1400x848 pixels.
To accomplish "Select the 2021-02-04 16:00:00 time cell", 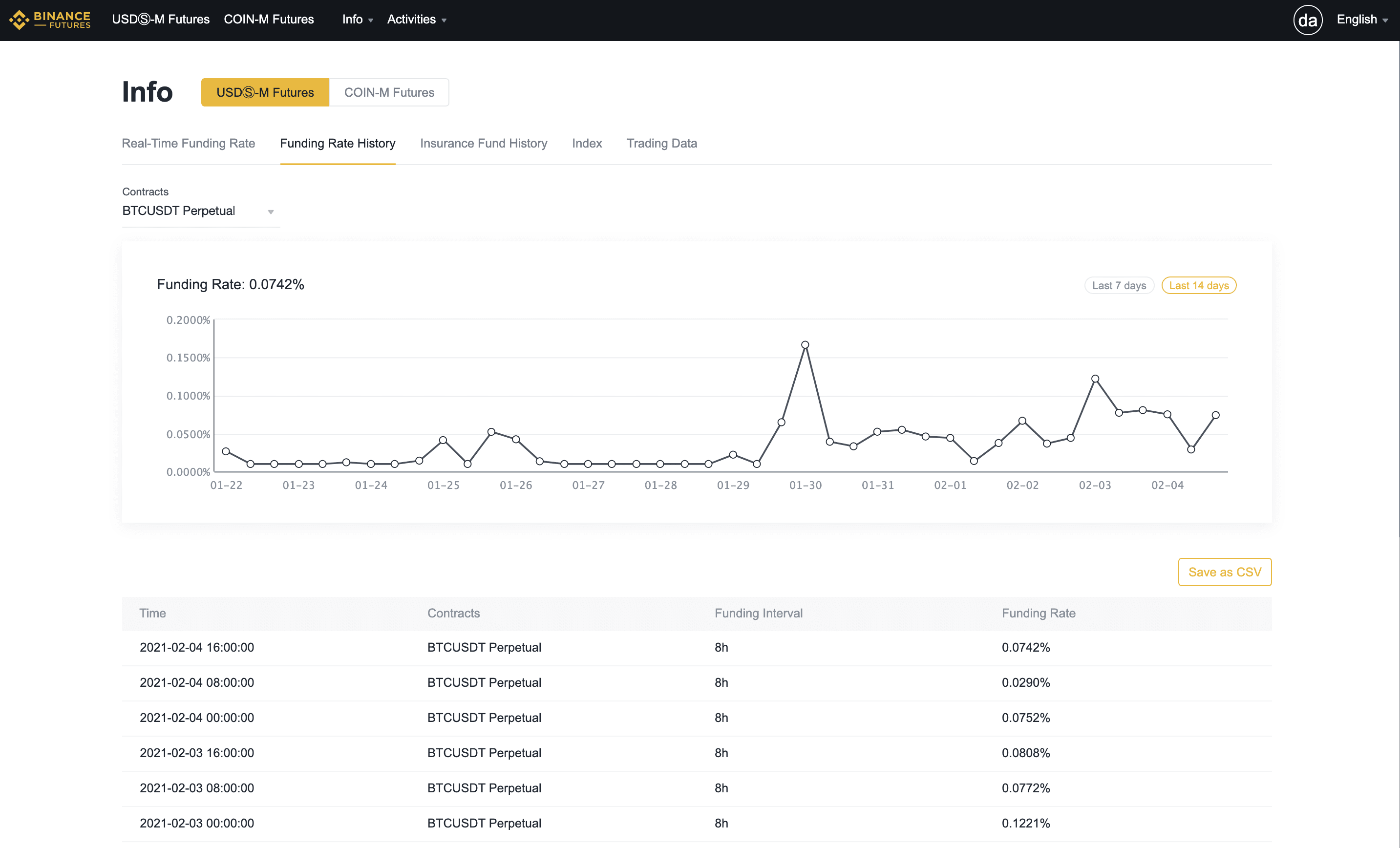I will [x=196, y=647].
